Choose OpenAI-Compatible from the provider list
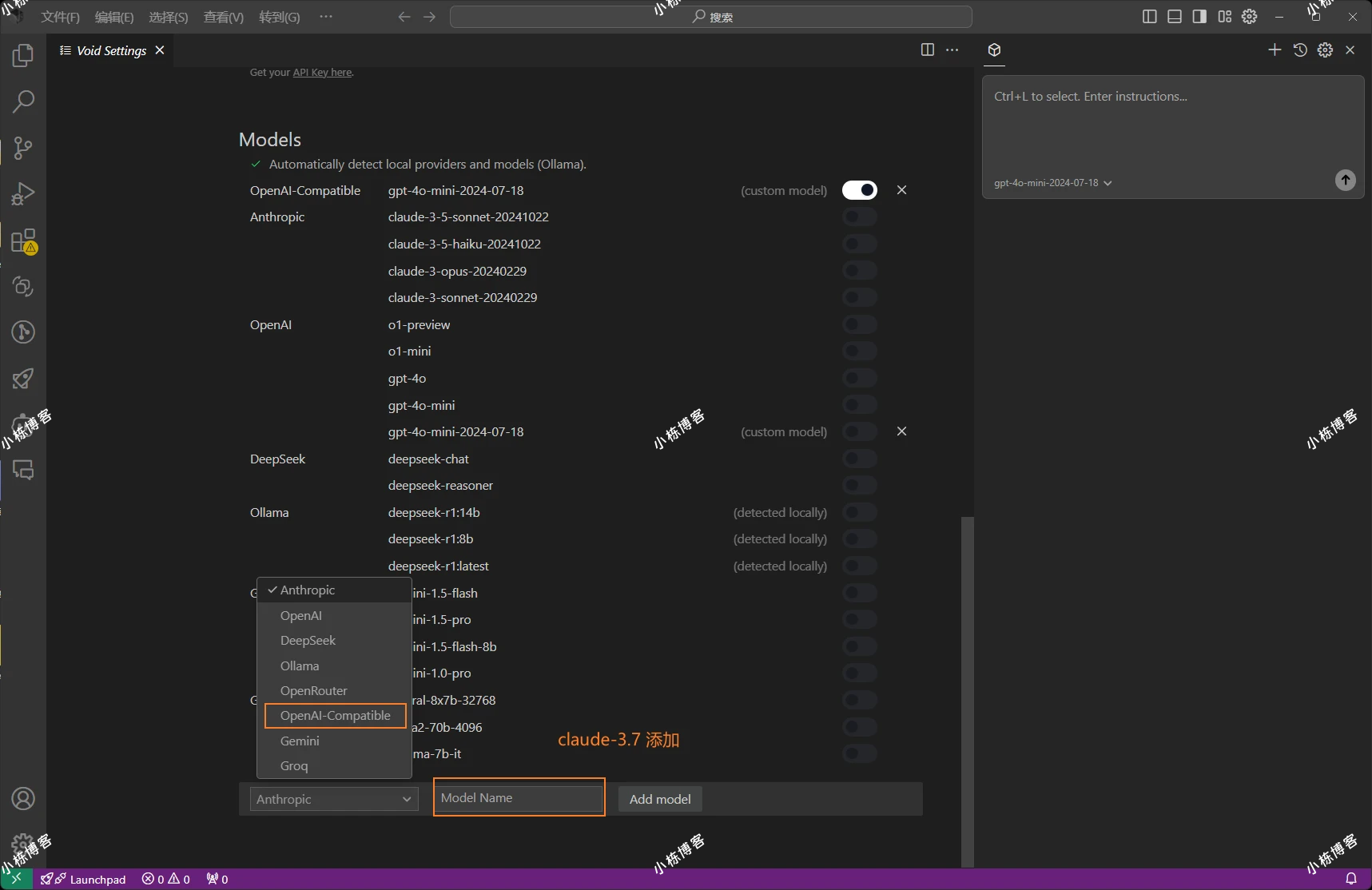The width and height of the screenshot is (1372, 890). 335,716
